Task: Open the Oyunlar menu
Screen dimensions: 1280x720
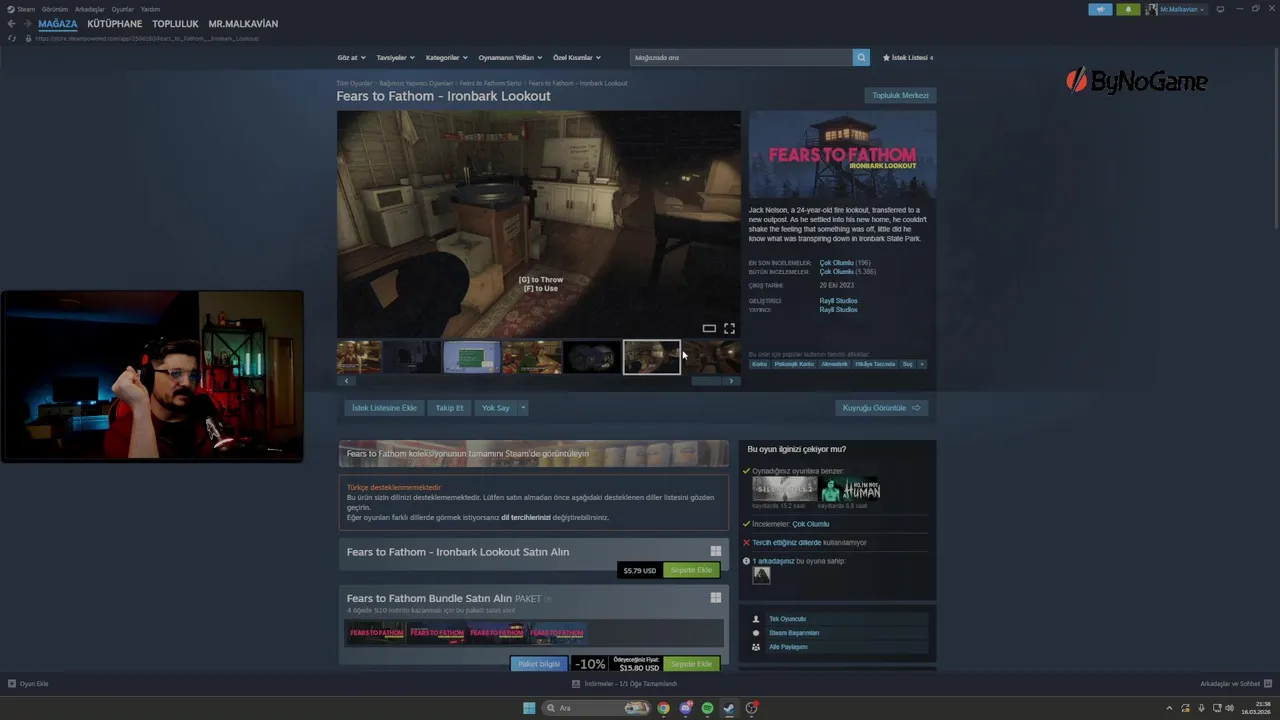Action: click(123, 9)
